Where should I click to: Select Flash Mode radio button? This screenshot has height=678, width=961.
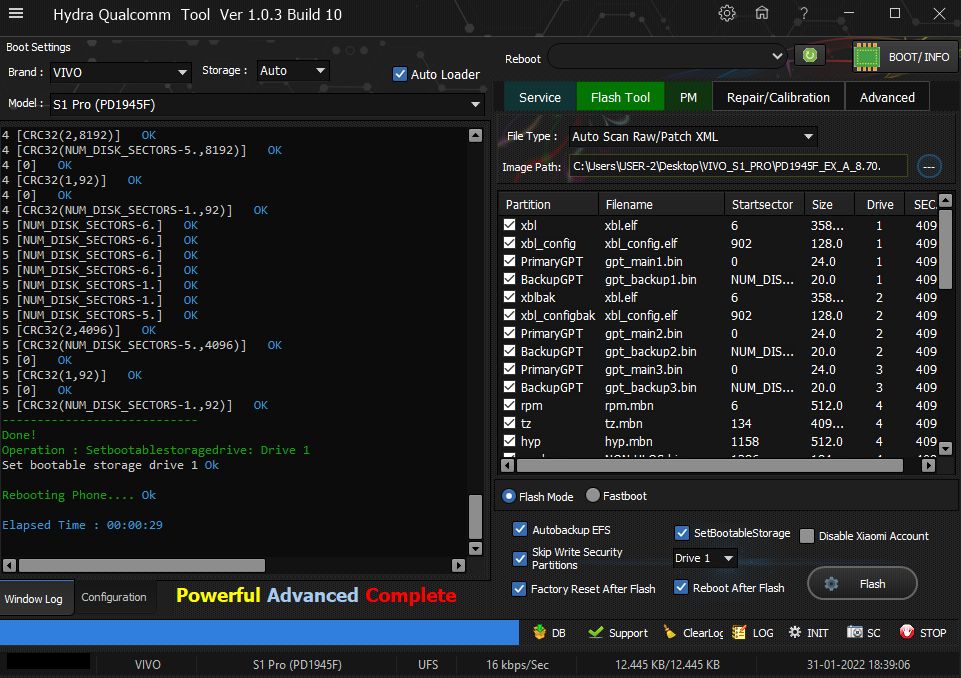[509, 496]
